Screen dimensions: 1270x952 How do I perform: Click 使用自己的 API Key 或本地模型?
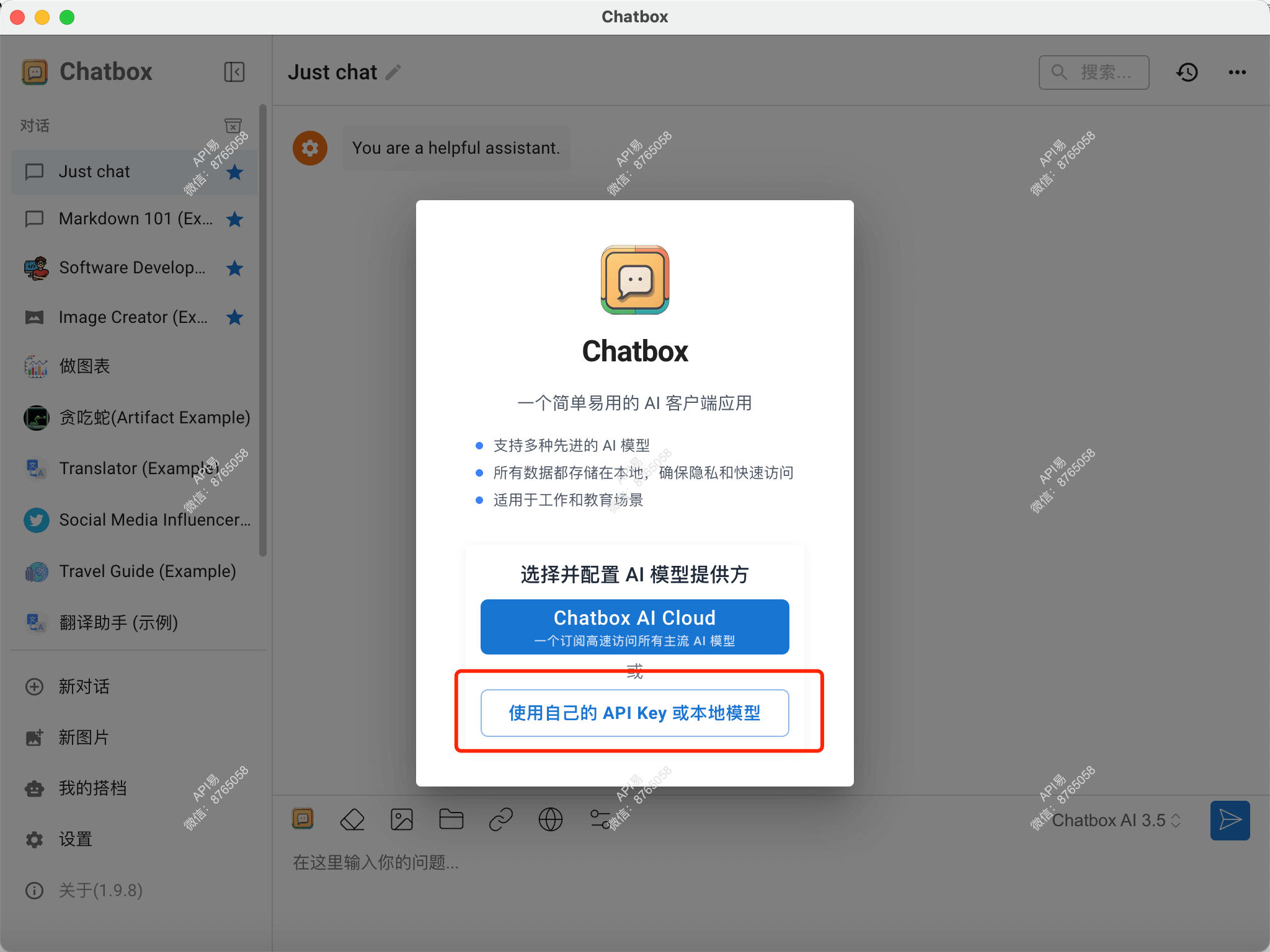[634, 713]
